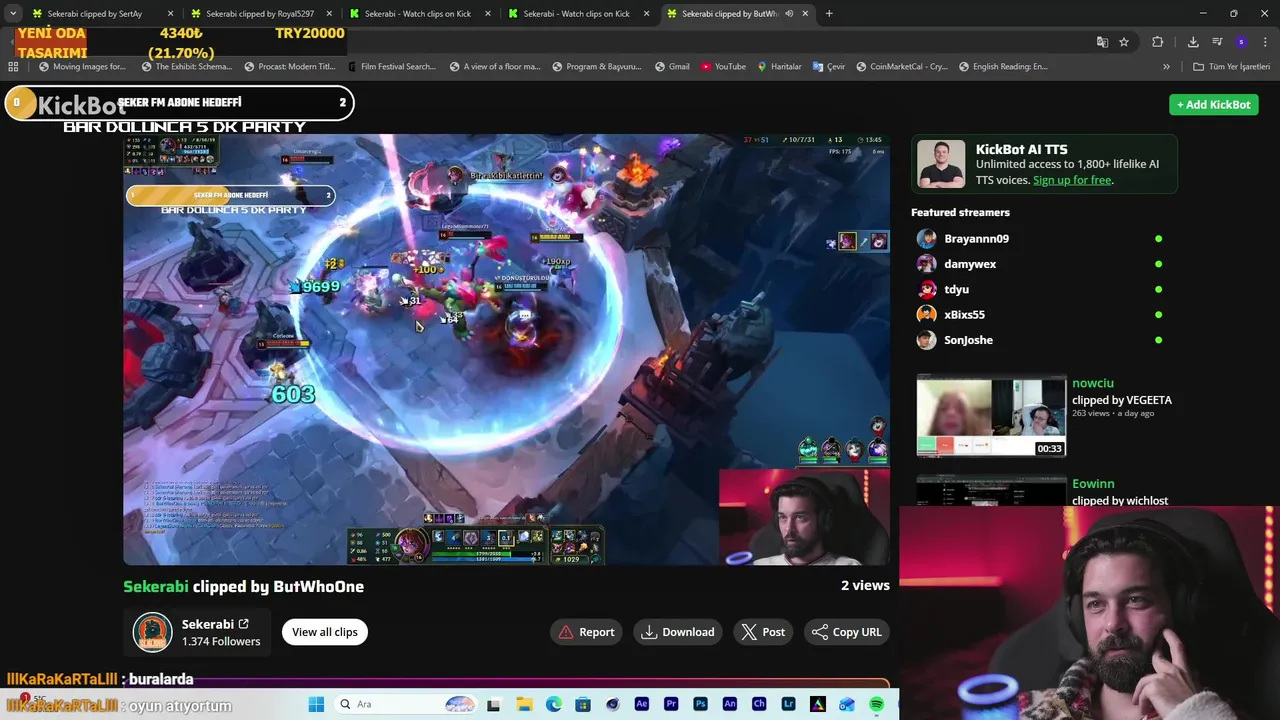This screenshot has width=1280, height=720.
Task: Open Haritalar bookmark
Action: (x=779, y=67)
